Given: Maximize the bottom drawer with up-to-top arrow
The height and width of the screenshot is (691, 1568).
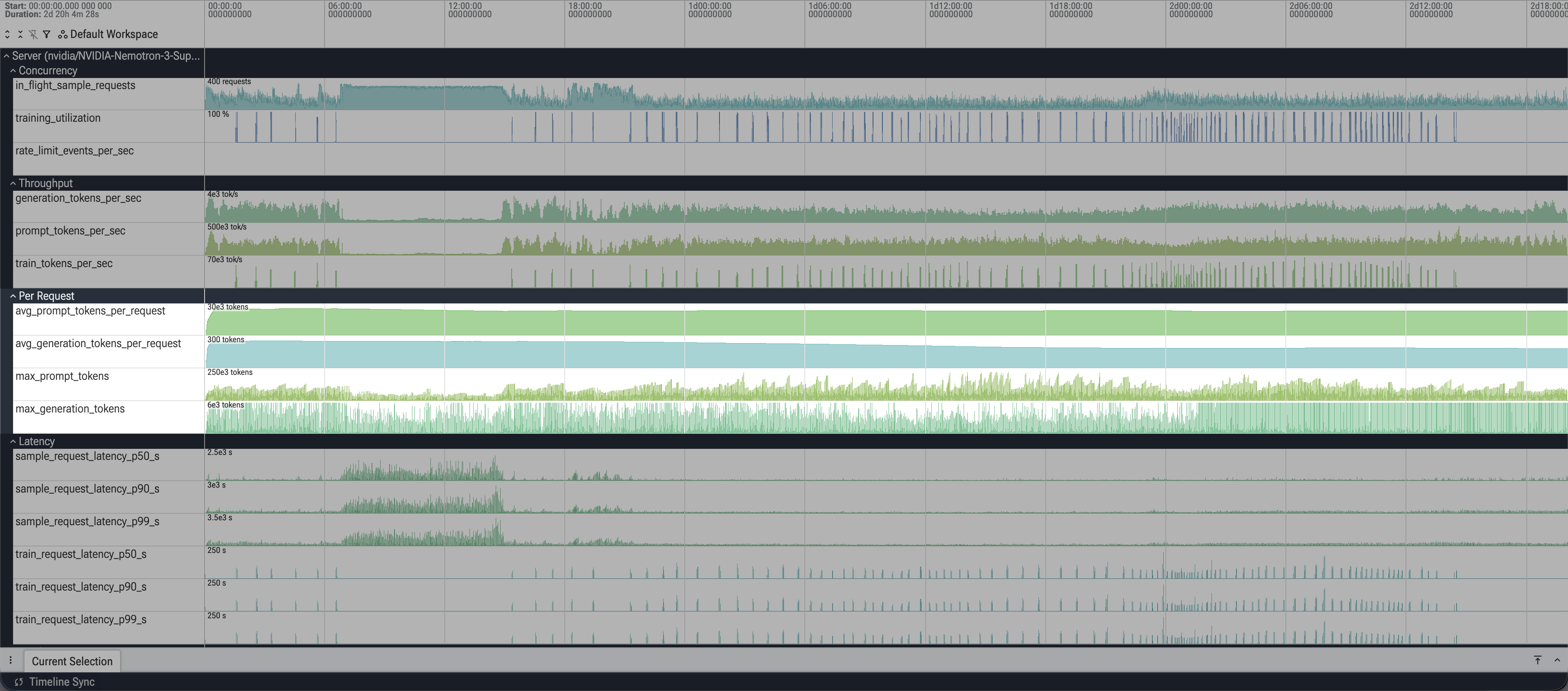Looking at the screenshot, I should pyautogui.click(x=1537, y=660).
